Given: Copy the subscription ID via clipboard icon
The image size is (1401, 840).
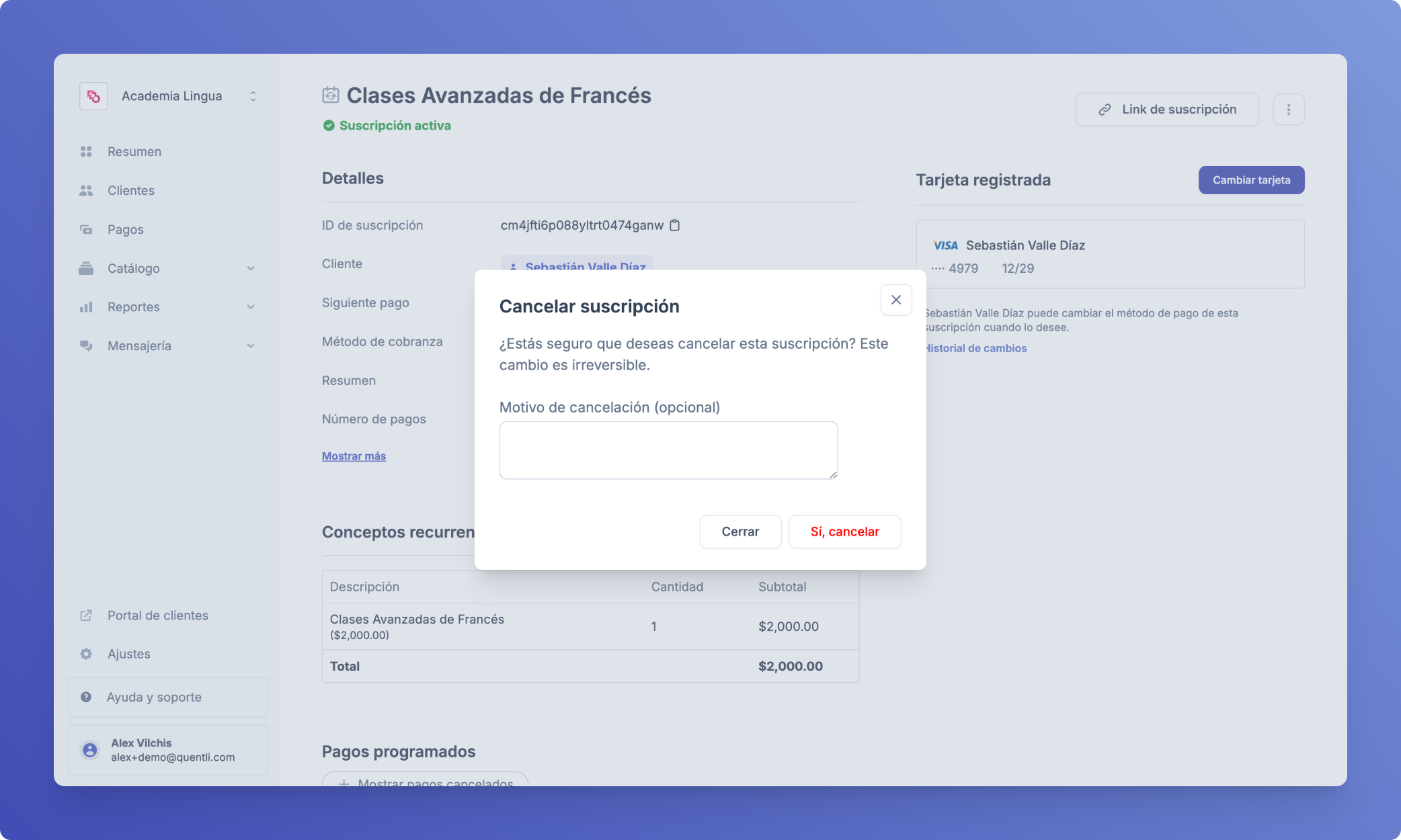Looking at the screenshot, I should (675, 225).
